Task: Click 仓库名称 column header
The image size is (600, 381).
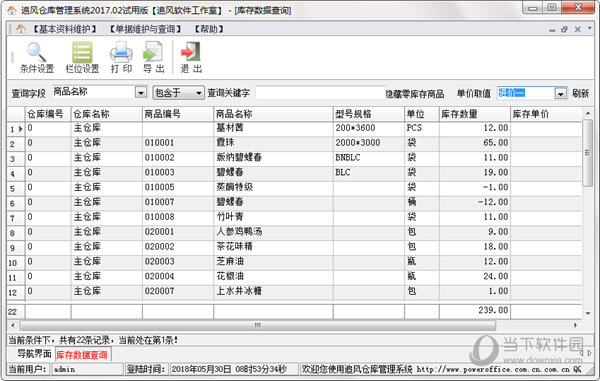Action: [x=106, y=114]
